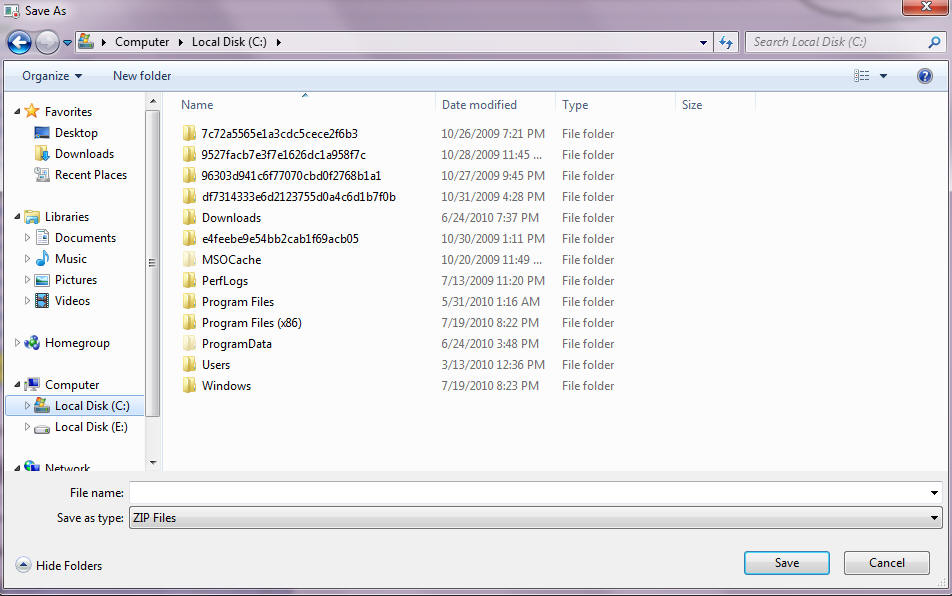Click the Refresh icon beside address bar
Screen dimensions: 952x596
(726, 42)
